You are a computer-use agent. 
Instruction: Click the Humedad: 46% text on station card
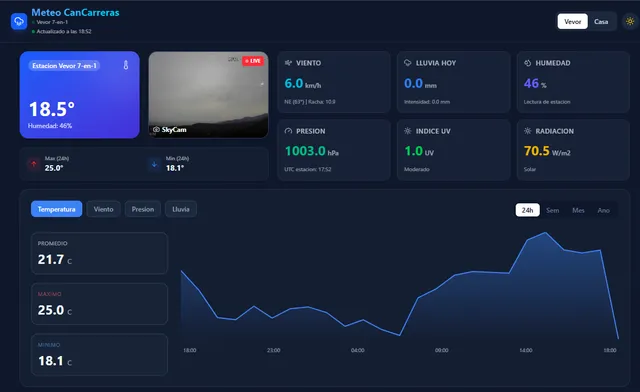click(50, 126)
